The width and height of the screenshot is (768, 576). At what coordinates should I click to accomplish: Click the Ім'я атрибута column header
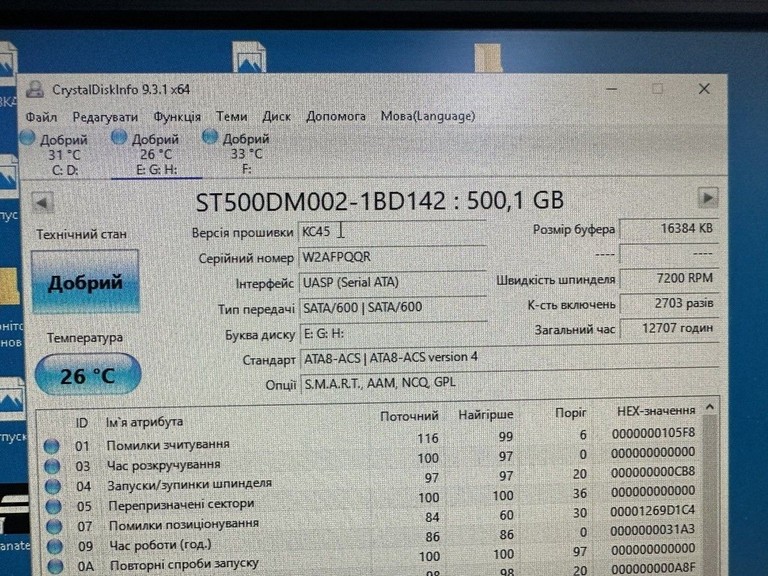tap(145, 422)
